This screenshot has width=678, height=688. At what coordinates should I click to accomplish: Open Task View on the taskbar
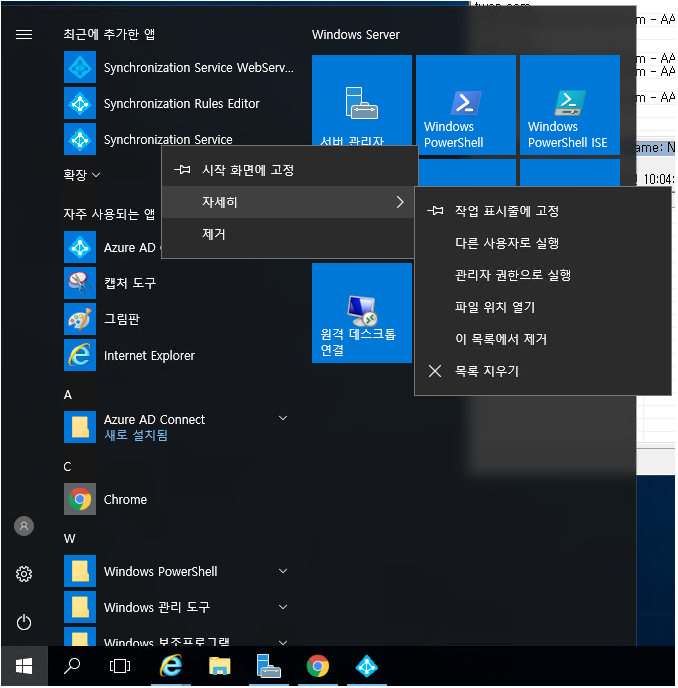(120, 666)
